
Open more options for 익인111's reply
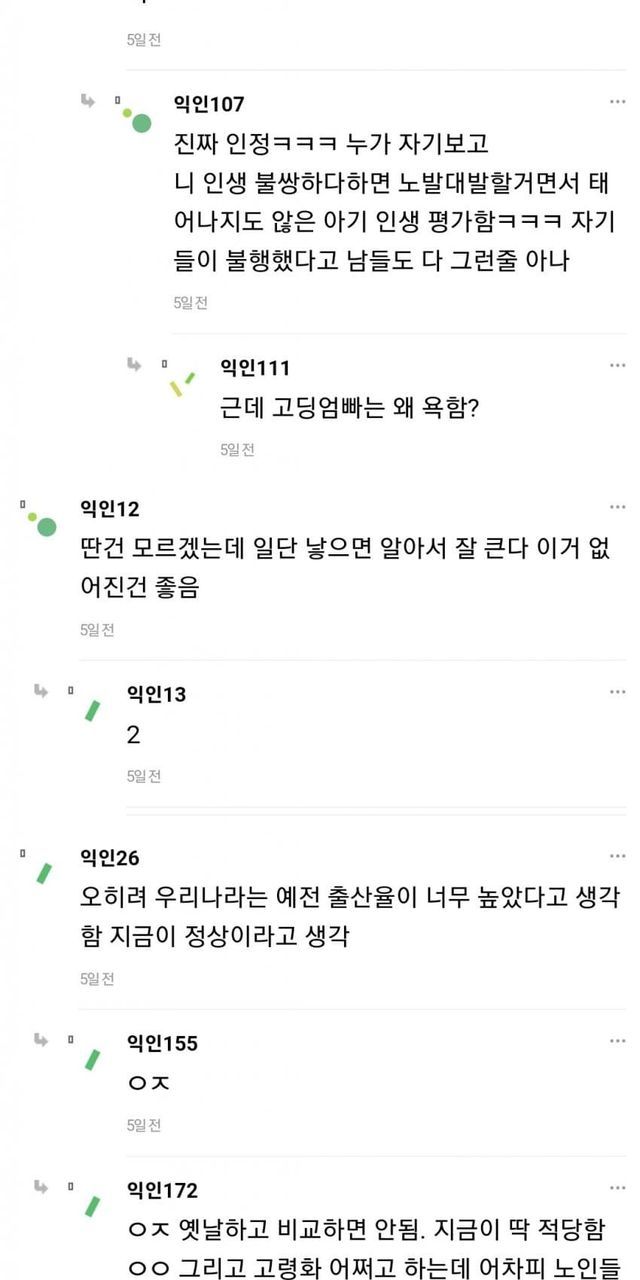tap(618, 366)
